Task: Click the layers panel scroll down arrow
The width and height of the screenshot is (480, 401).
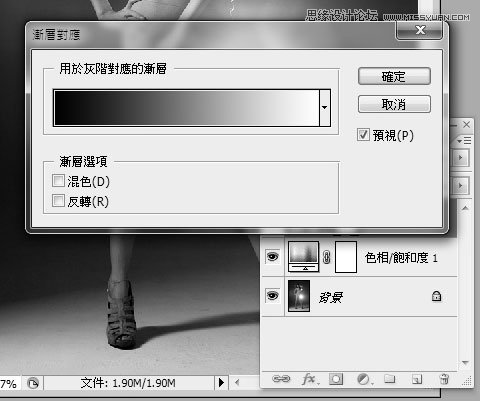Action: coord(465,362)
